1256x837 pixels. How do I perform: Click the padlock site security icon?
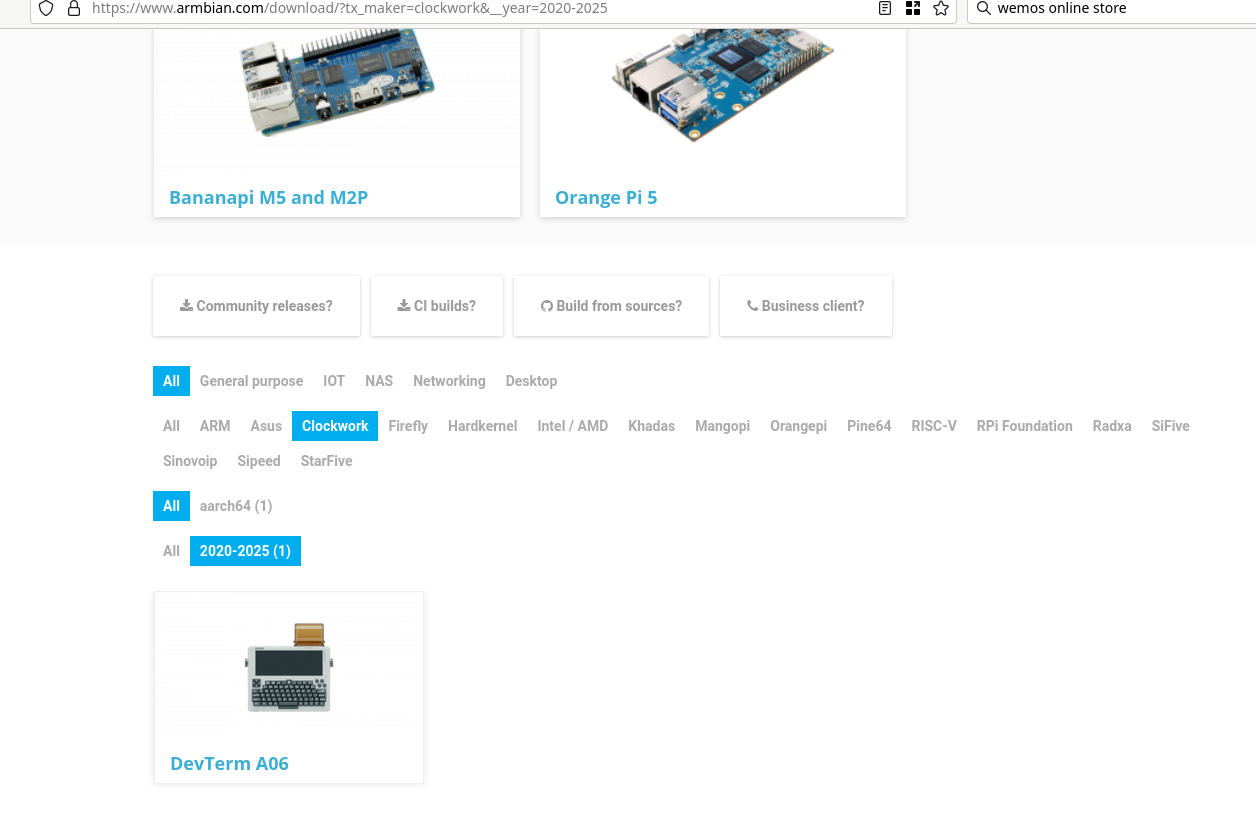point(73,8)
